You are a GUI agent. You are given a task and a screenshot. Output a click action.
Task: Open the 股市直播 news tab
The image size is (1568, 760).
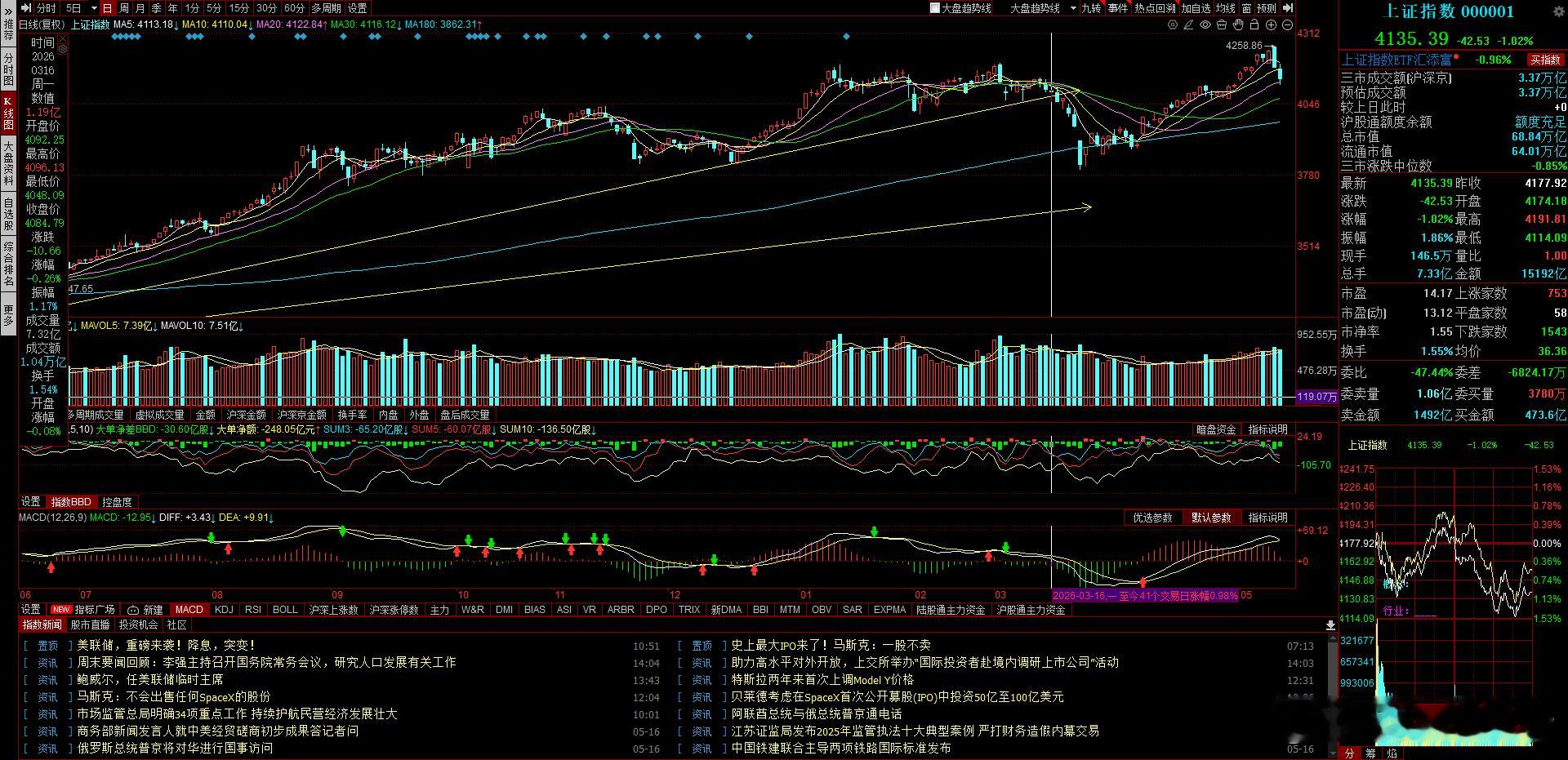click(90, 625)
